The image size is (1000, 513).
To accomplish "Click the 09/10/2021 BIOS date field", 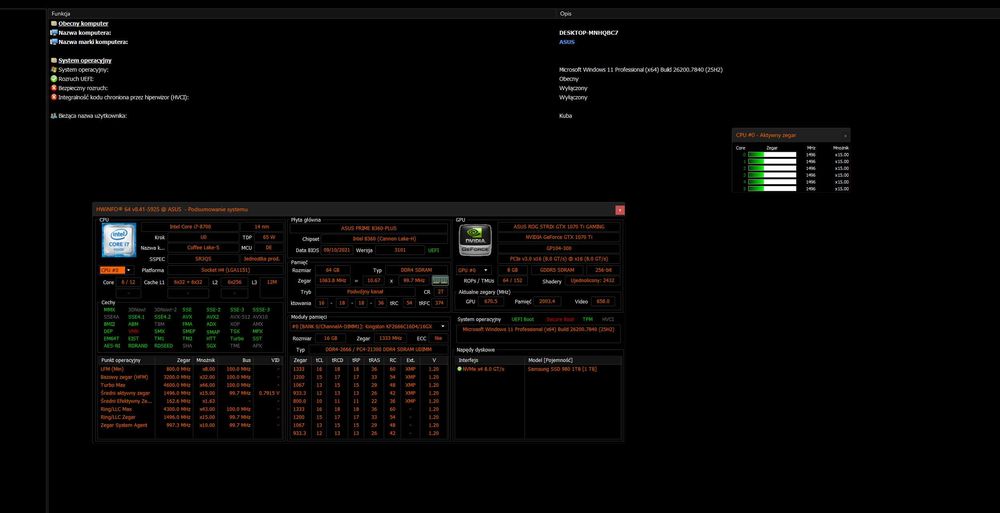I will click(x=336, y=250).
